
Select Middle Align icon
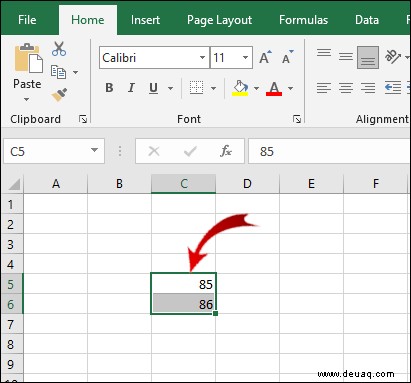[x=346, y=57]
